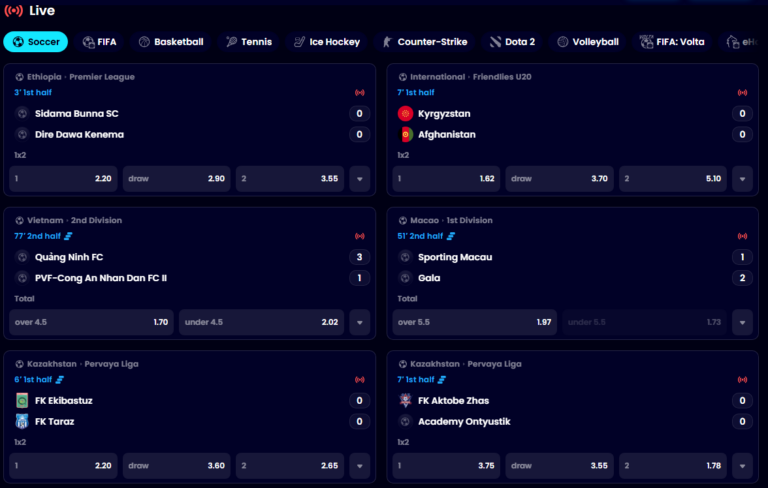Expand more markets for Quảng Ninh FC match
The height and width of the screenshot is (488, 768).
pos(360,322)
